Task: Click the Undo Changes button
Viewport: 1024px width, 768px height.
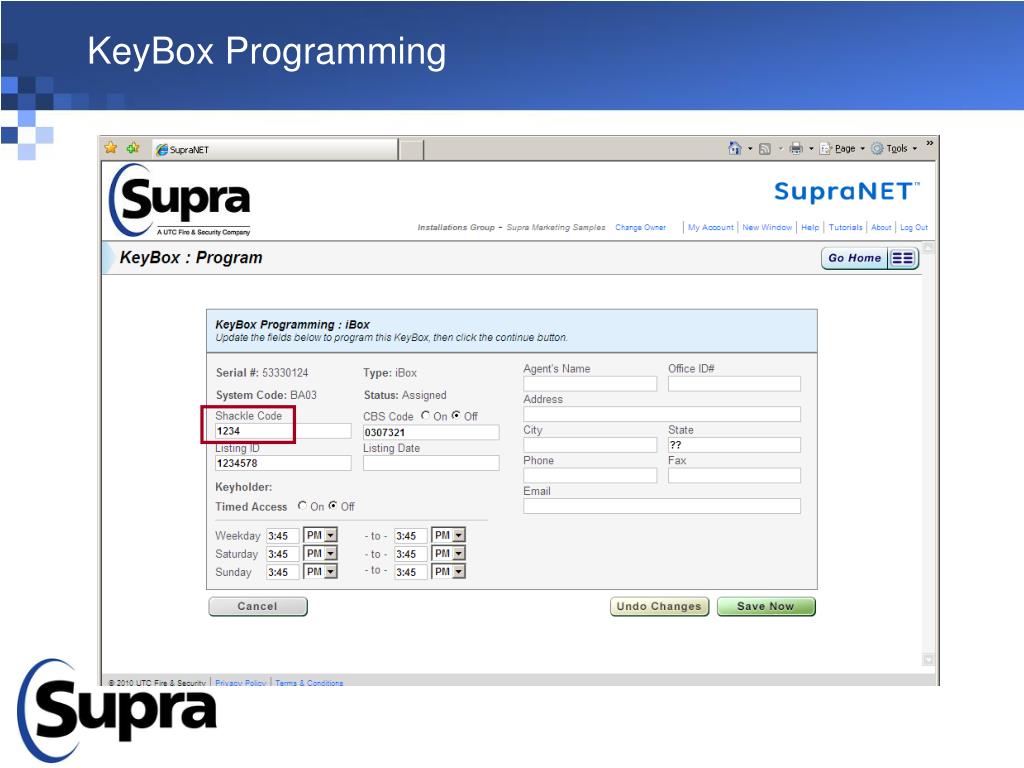Action: (659, 607)
